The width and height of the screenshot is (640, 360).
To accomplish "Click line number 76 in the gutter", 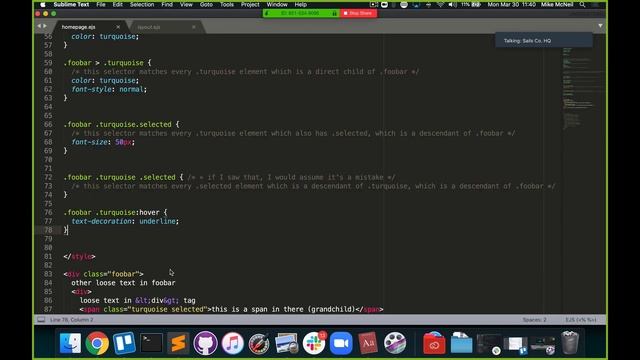I will pos(48,212).
